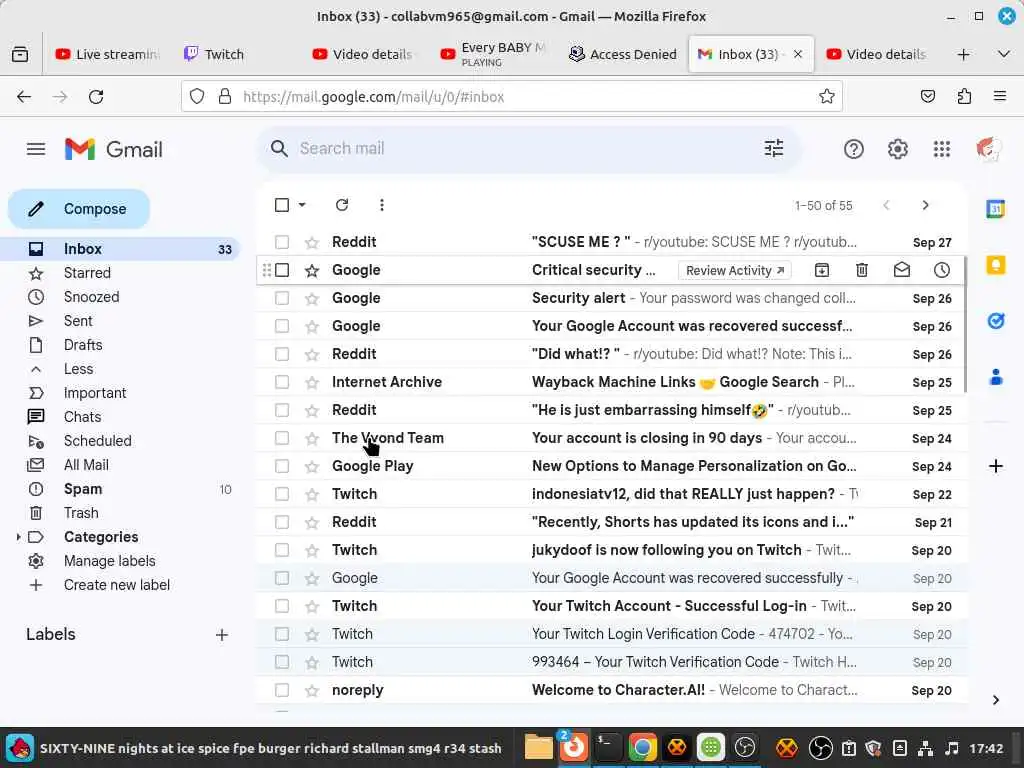Open terminal from taskbar
This screenshot has height=768, width=1024.
pos(607,747)
